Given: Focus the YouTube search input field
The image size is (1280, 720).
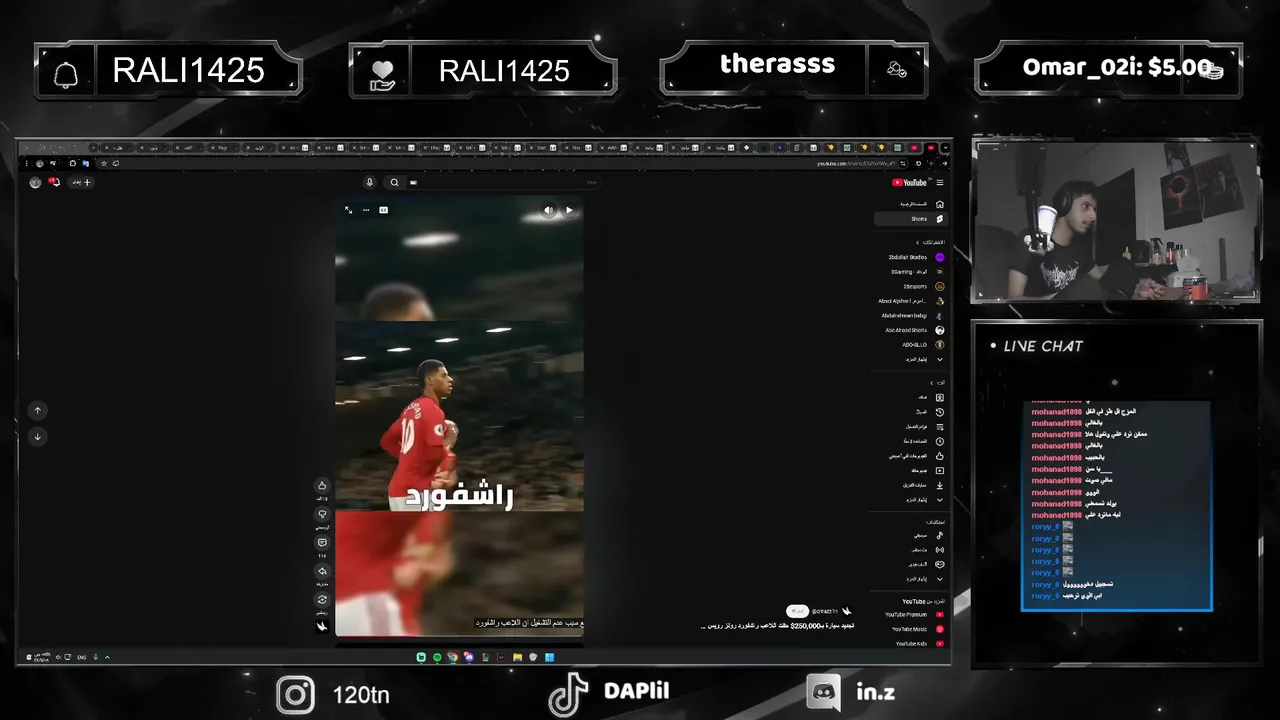Looking at the screenshot, I should [x=505, y=182].
